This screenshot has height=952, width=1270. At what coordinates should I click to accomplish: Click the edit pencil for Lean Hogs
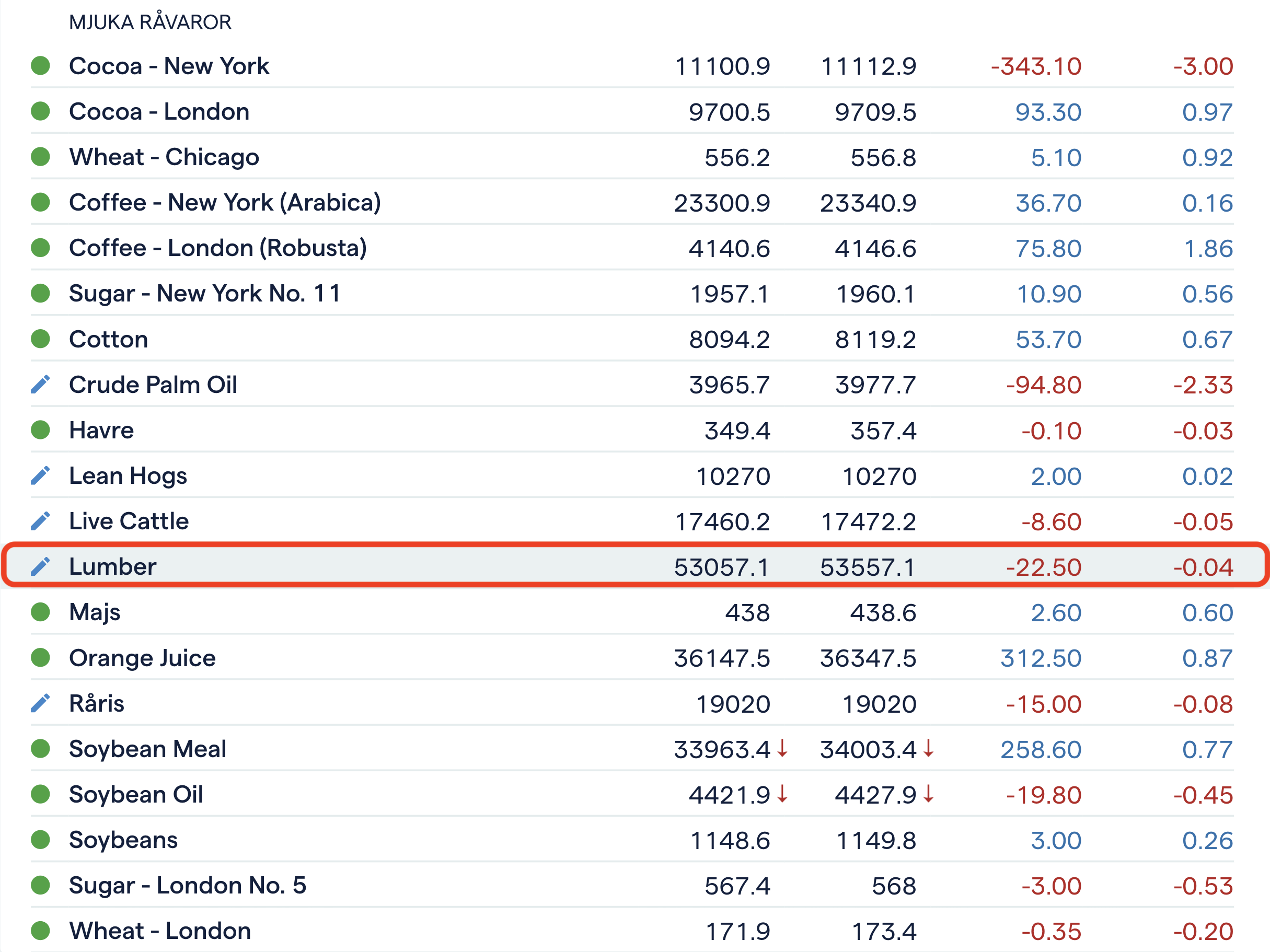pos(40,475)
